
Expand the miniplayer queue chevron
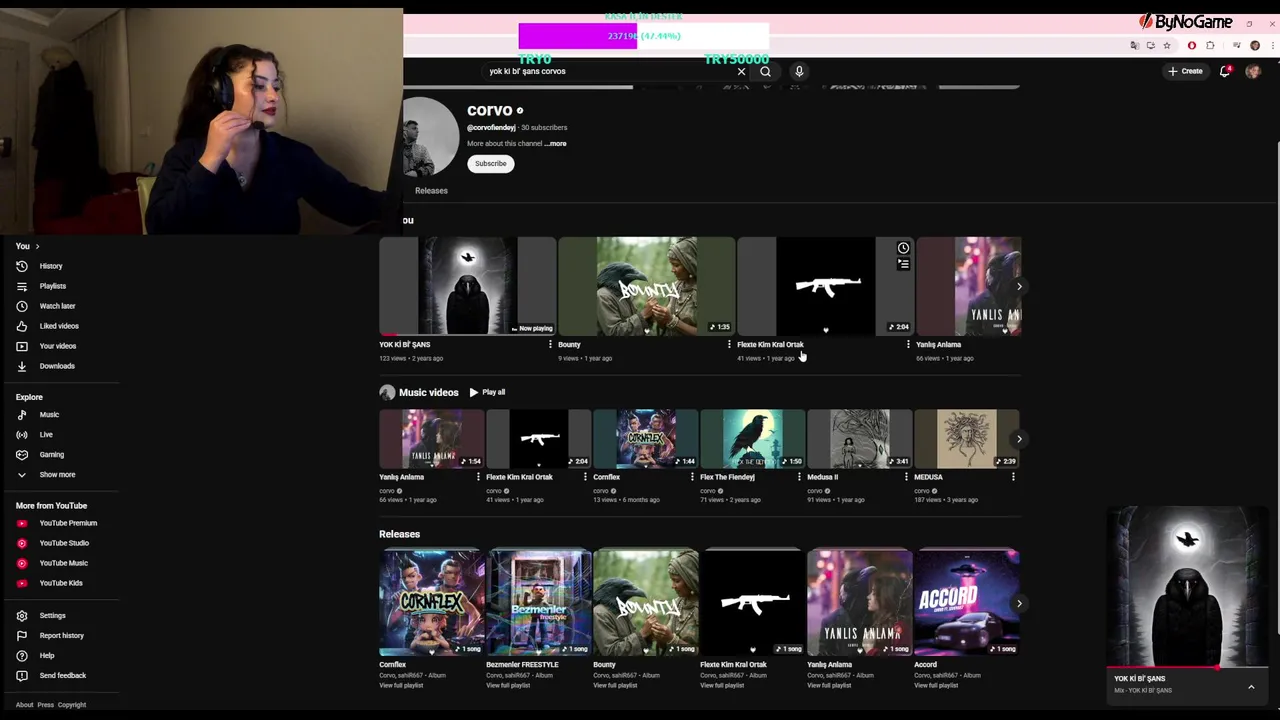1251,687
